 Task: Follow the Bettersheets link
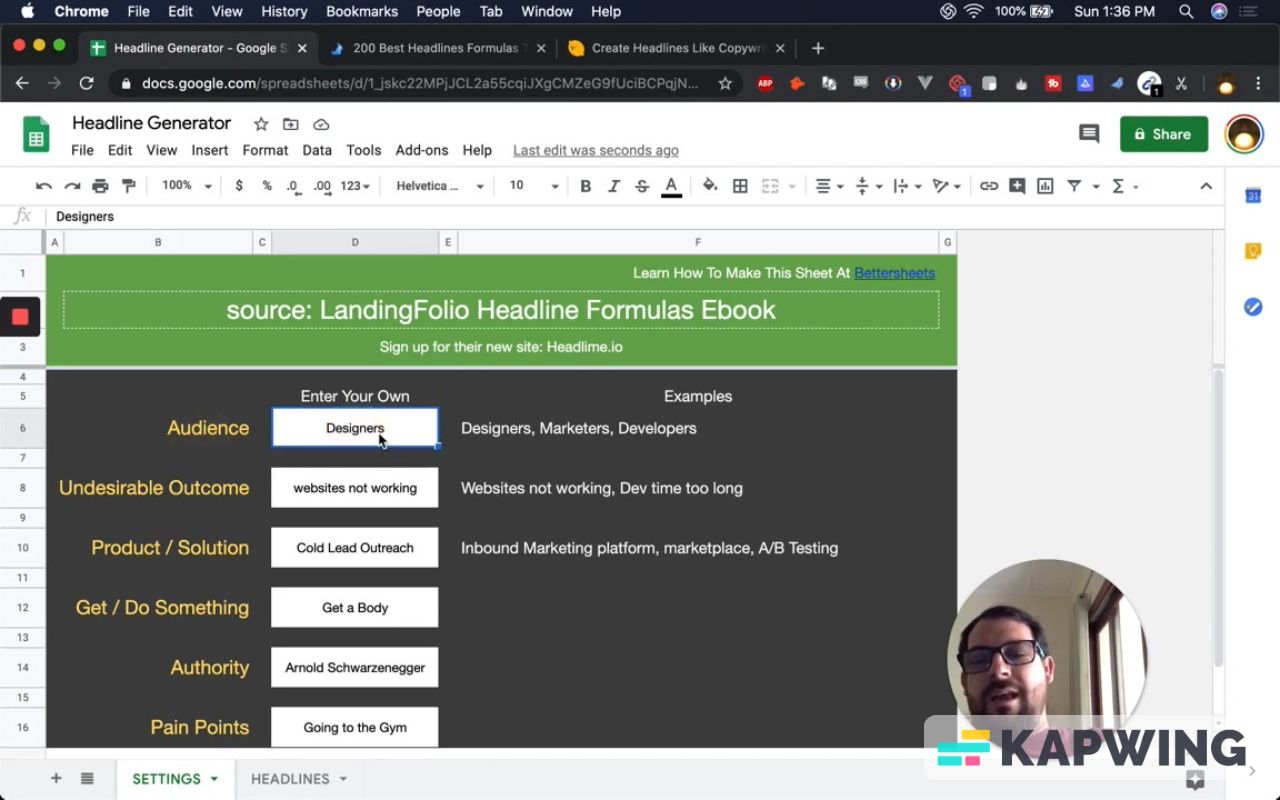coord(894,273)
